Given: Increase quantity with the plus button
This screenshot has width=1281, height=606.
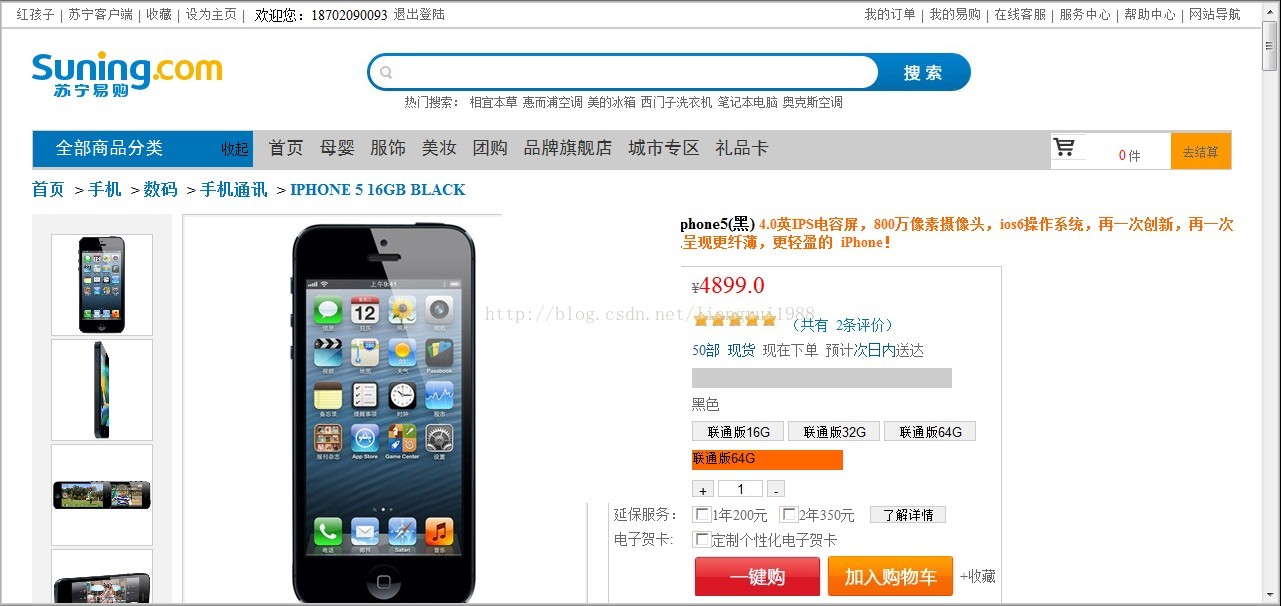Looking at the screenshot, I should [703, 489].
